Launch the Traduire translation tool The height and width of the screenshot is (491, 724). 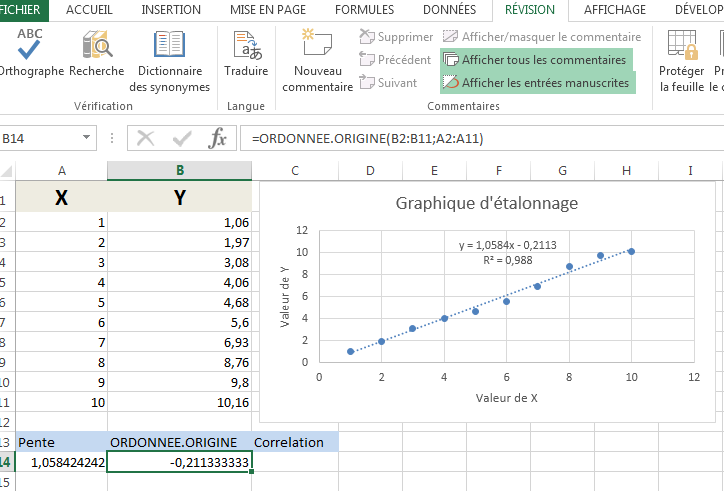tap(246, 52)
